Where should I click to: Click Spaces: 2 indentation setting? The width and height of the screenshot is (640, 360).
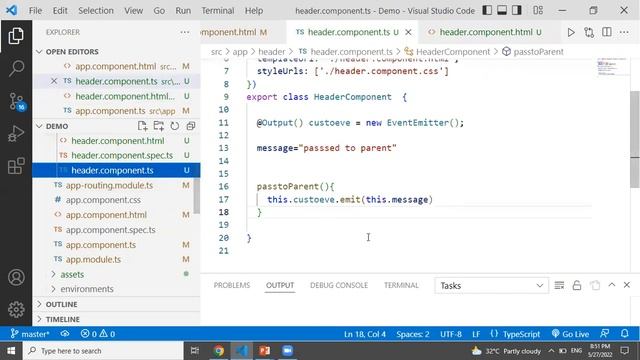413,334
